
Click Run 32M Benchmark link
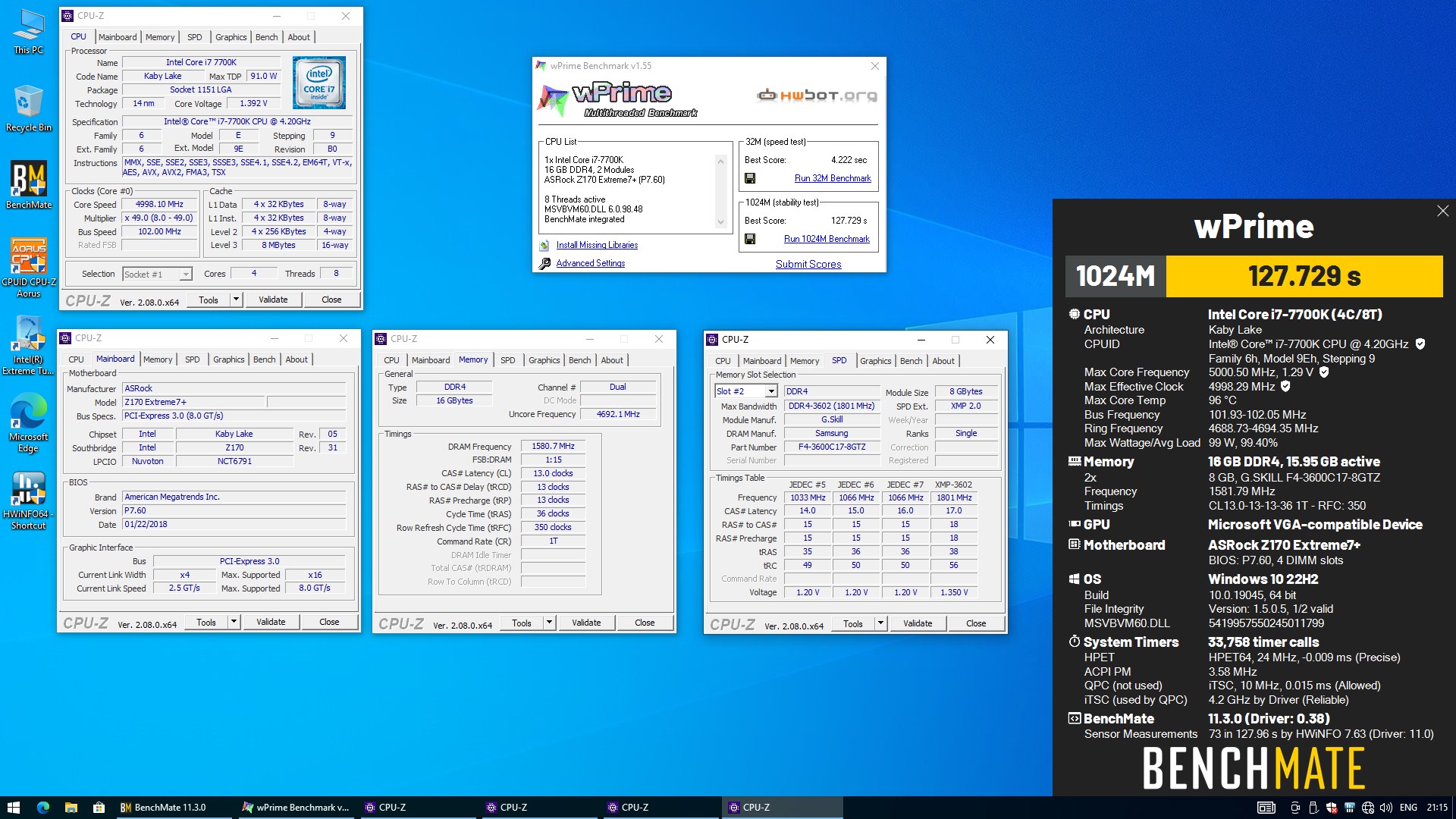833,178
